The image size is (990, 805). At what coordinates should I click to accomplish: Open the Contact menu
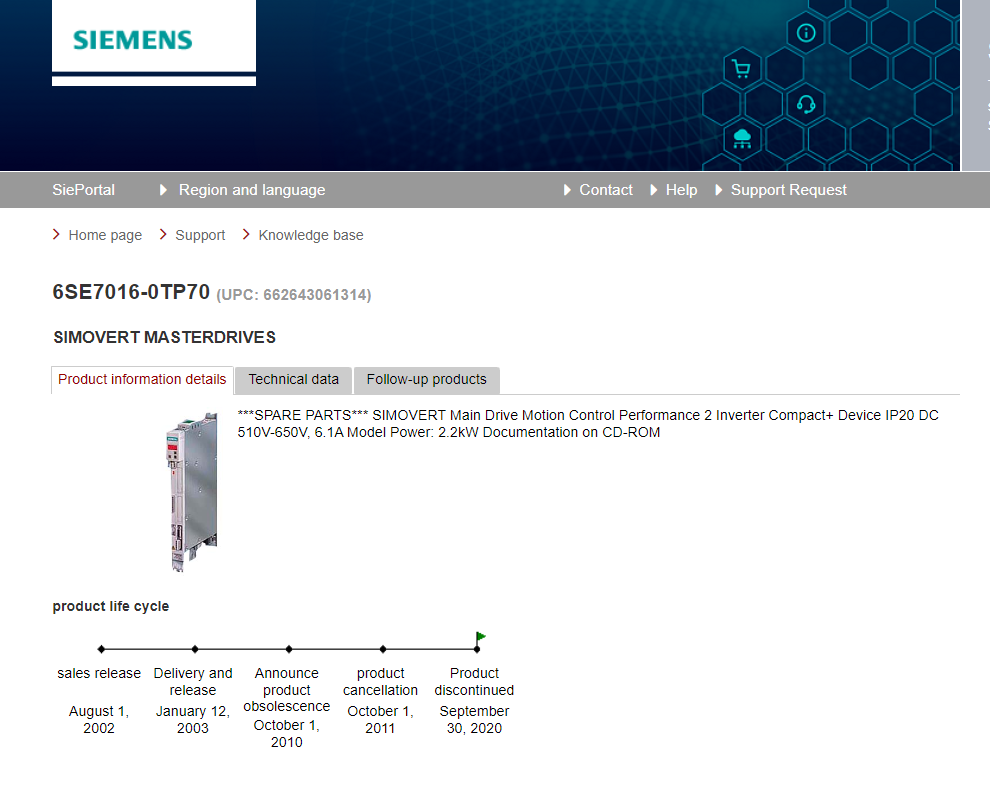pyautogui.click(x=605, y=190)
